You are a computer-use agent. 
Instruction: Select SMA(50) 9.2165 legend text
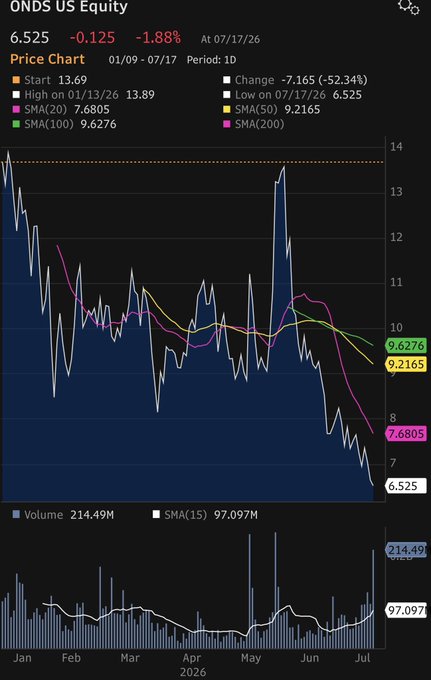coord(278,110)
